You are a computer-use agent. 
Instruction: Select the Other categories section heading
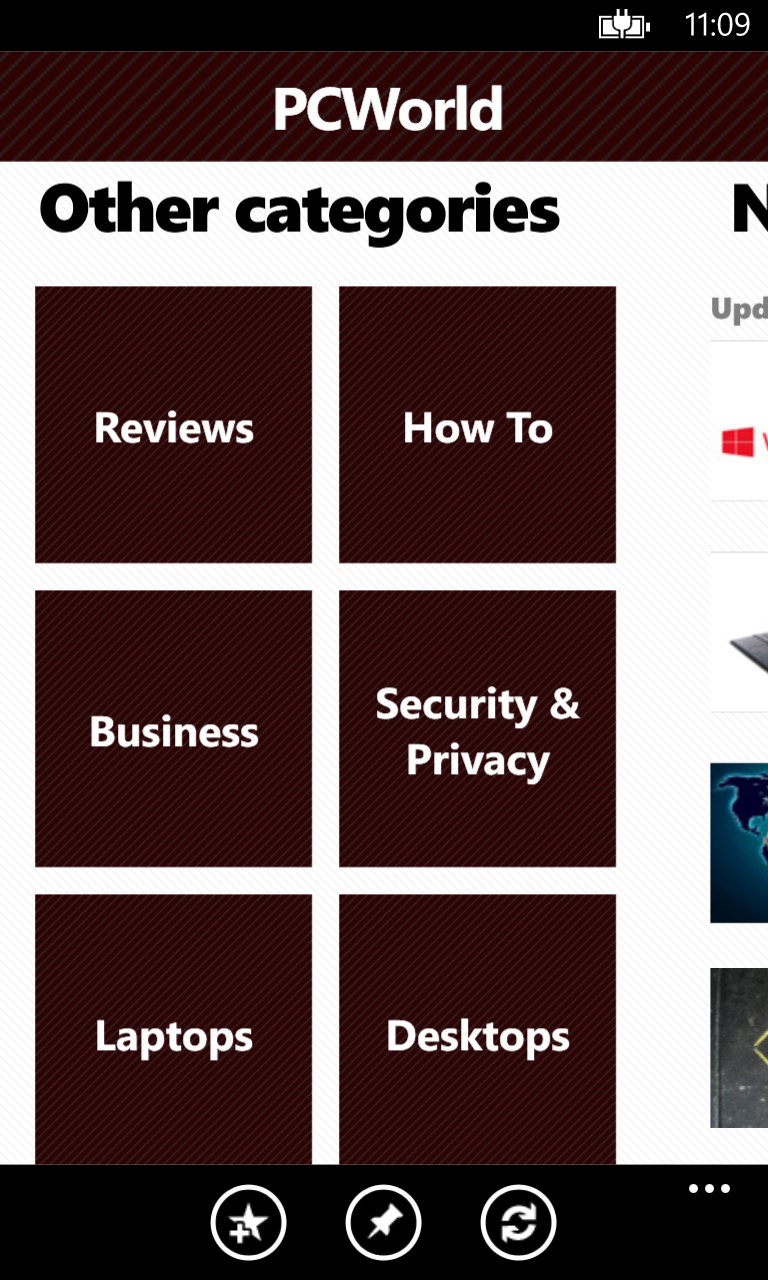tap(299, 213)
